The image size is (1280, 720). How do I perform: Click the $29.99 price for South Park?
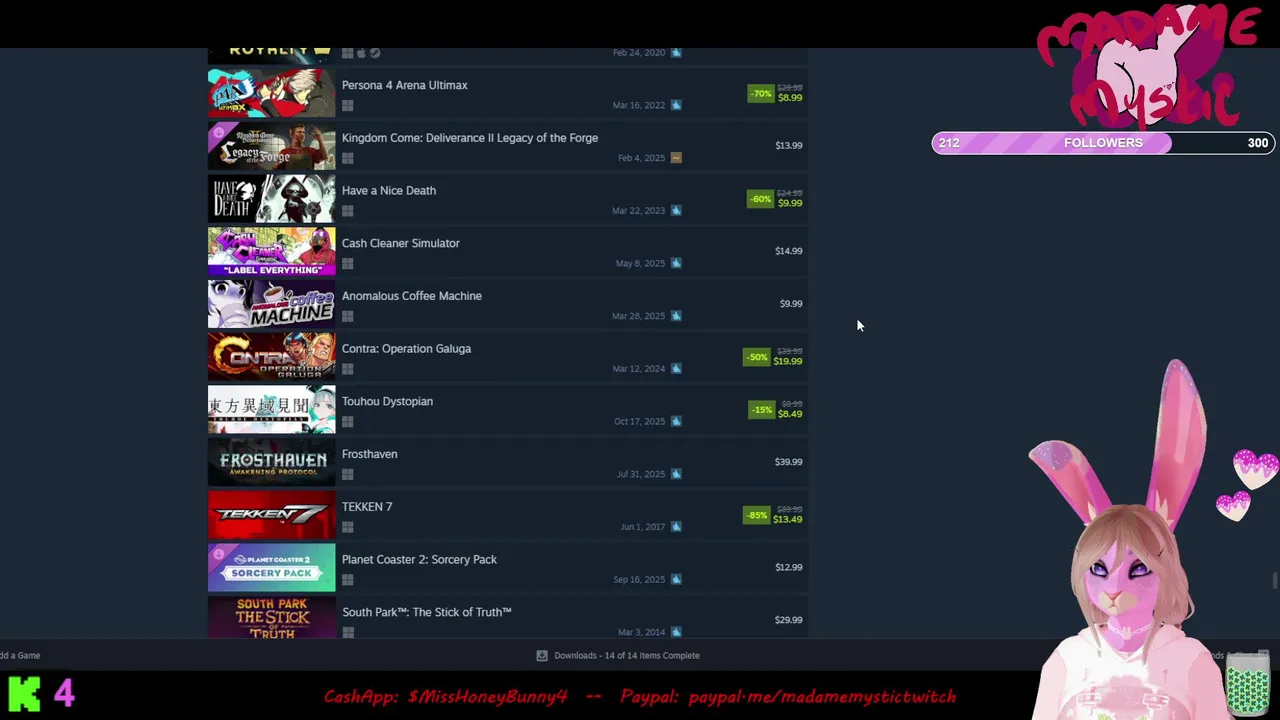789,620
